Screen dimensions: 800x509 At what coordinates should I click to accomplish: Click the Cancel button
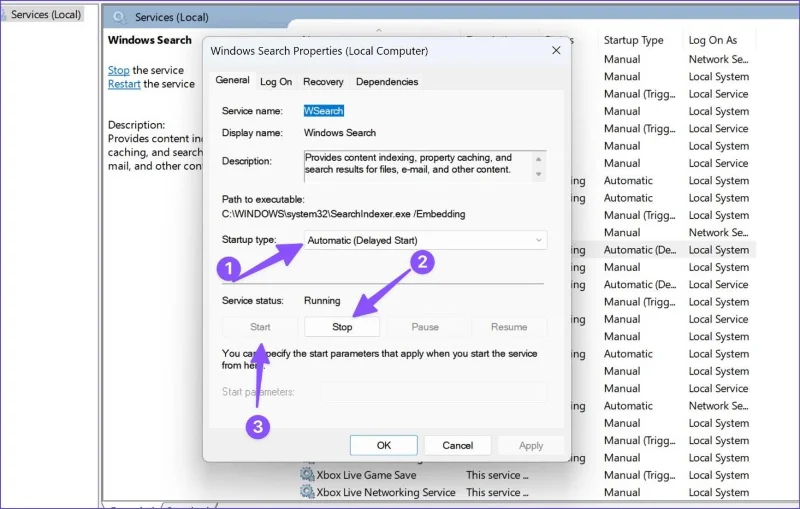458,445
